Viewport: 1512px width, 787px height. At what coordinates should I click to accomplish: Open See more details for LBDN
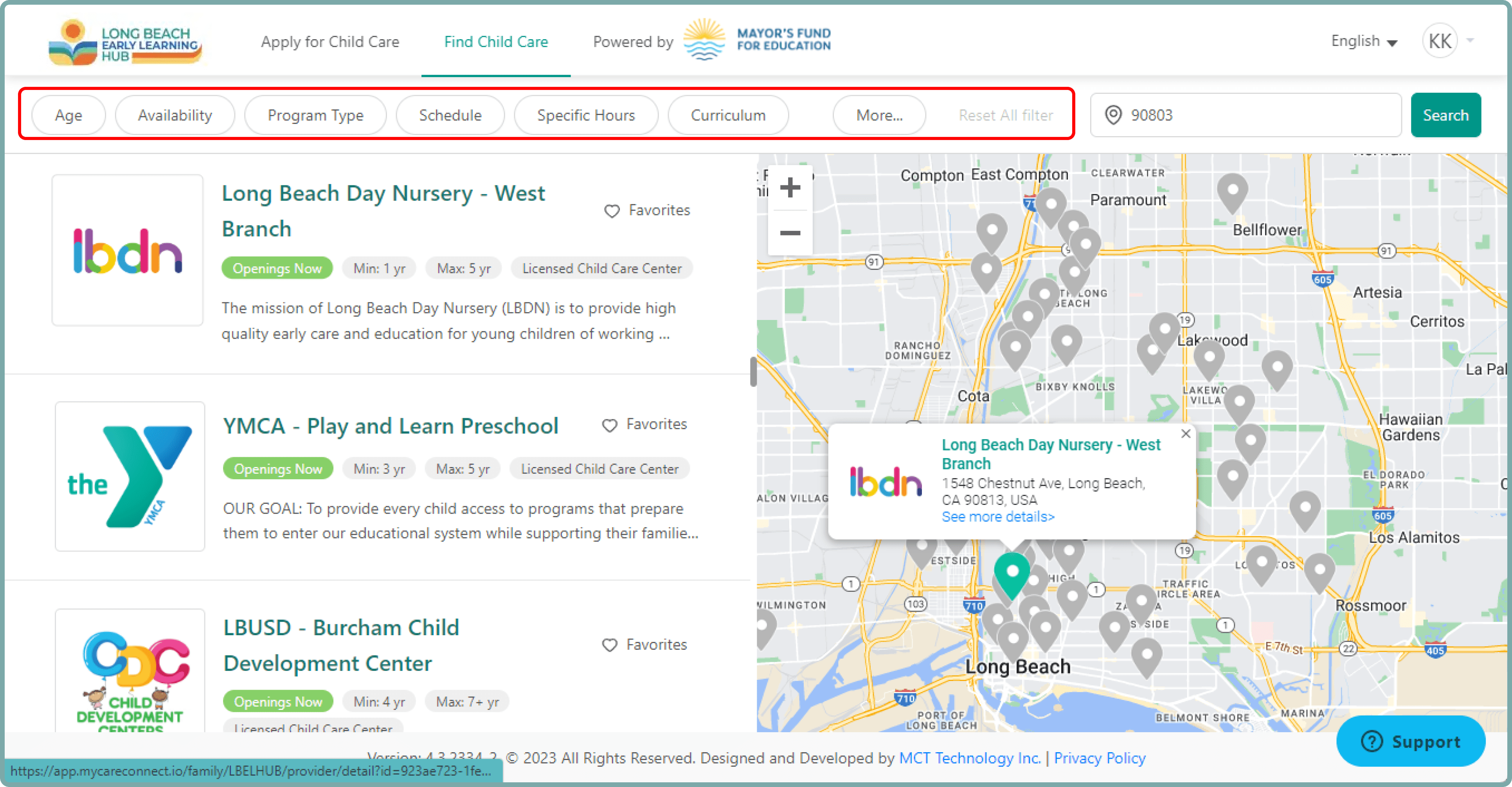(x=998, y=516)
